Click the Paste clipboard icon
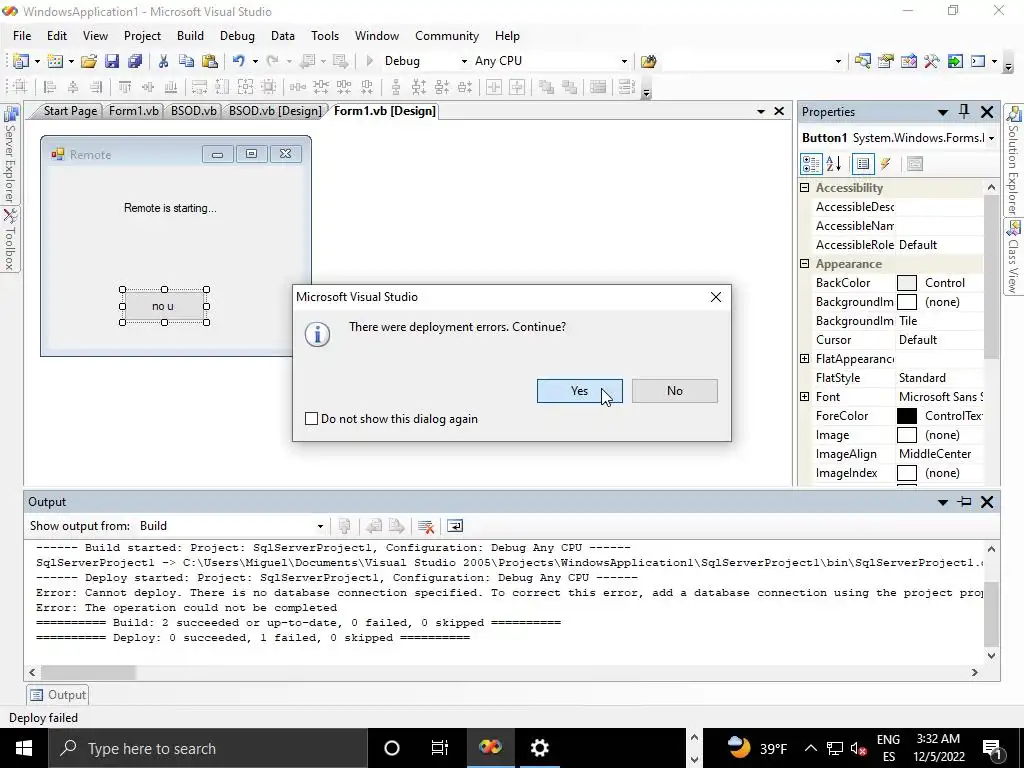Image resolution: width=1024 pixels, height=768 pixels. [210, 61]
